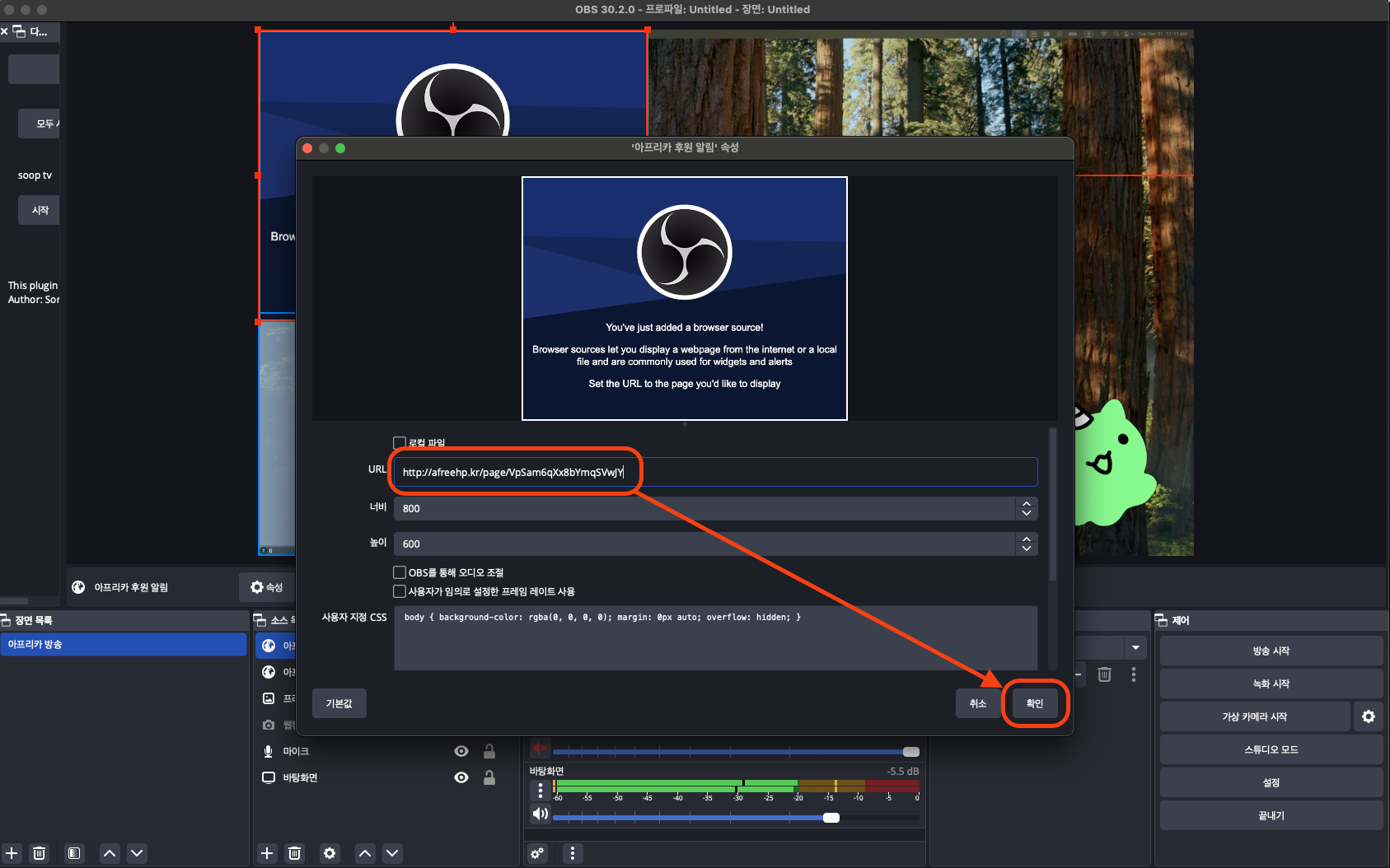Adjust the 바탕화면 volume slider handle

pyautogui.click(x=831, y=818)
